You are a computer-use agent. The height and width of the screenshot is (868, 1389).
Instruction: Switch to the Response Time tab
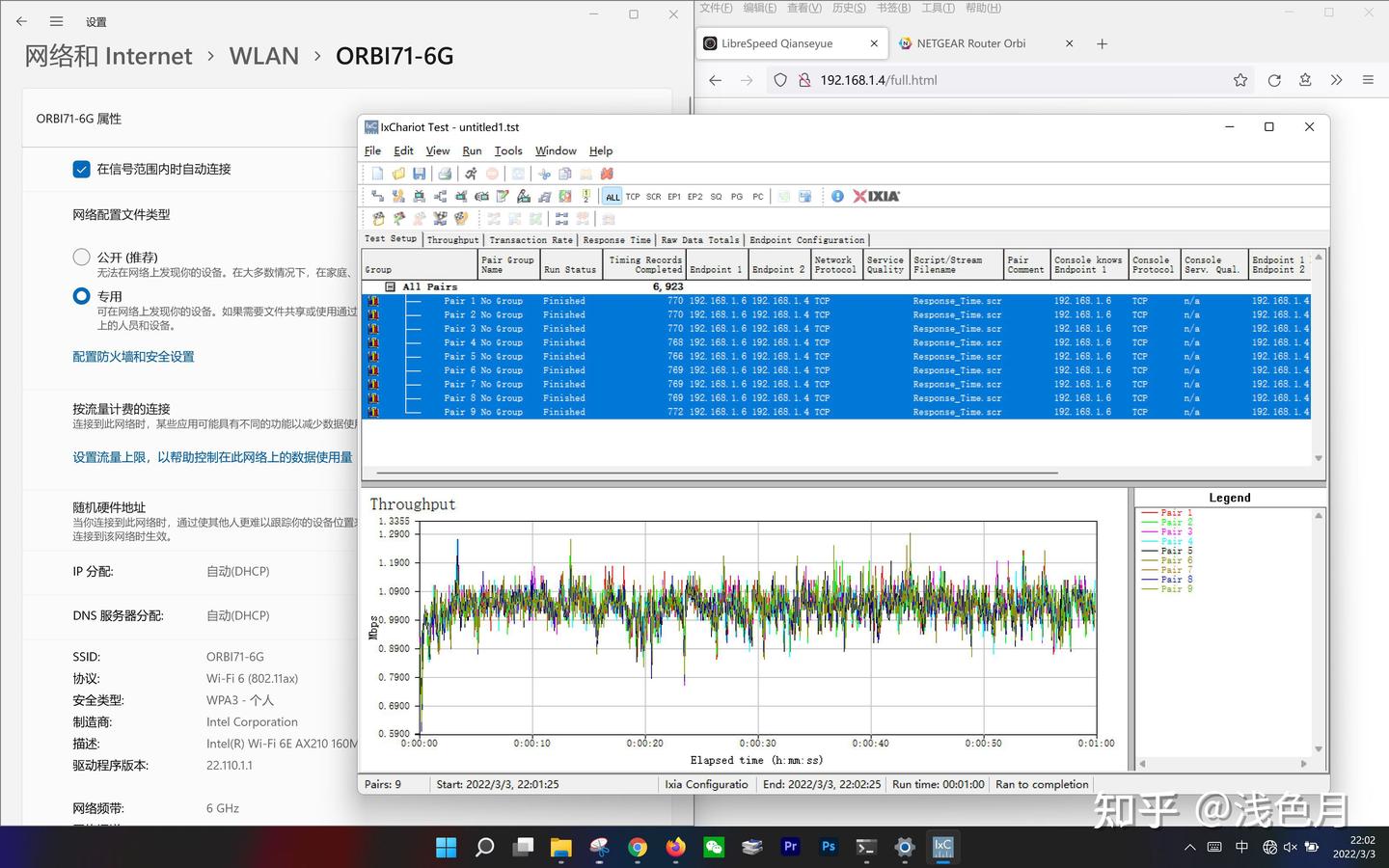(616, 239)
